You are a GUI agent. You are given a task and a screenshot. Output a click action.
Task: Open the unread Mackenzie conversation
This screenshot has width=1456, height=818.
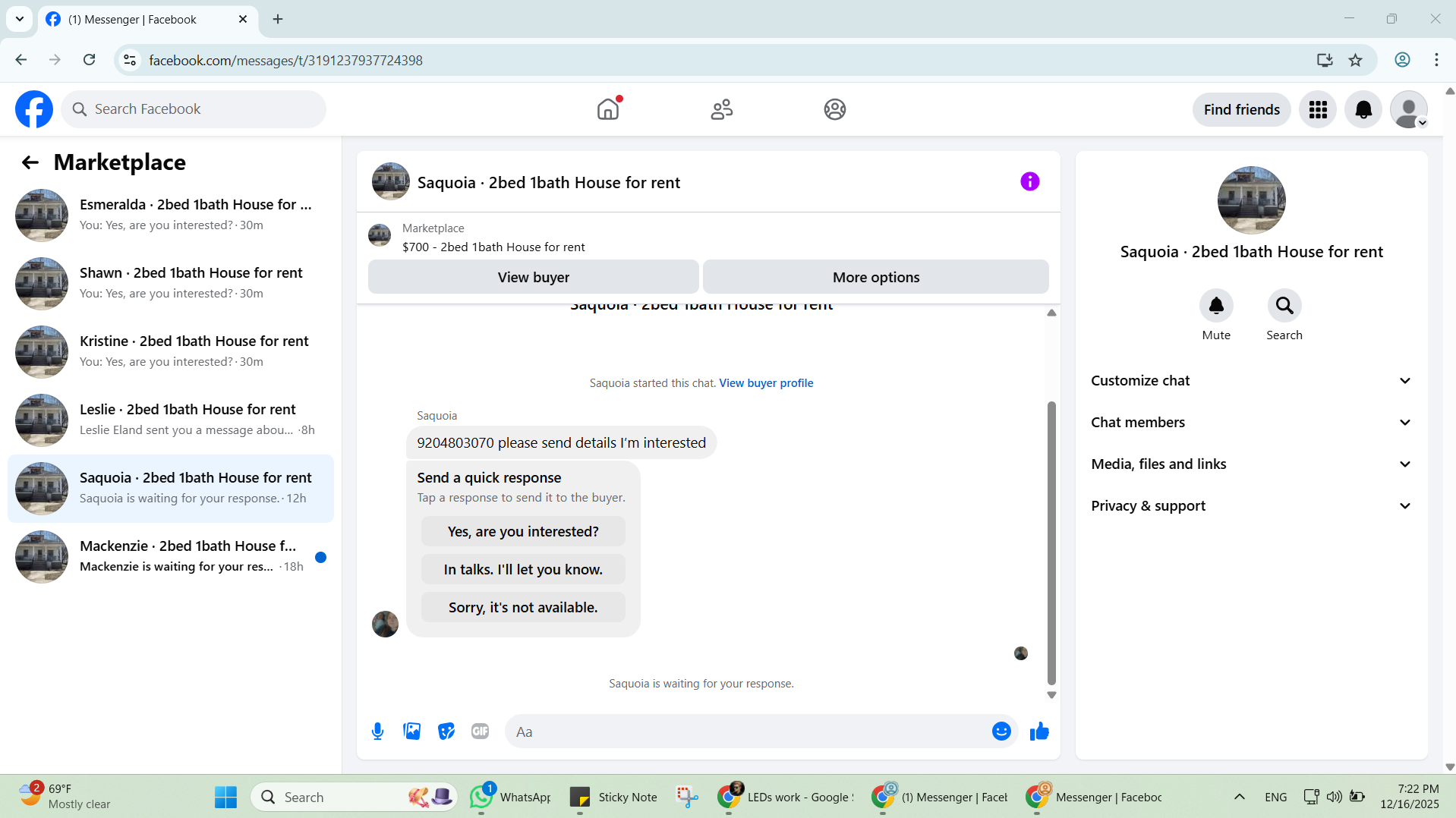click(x=171, y=556)
